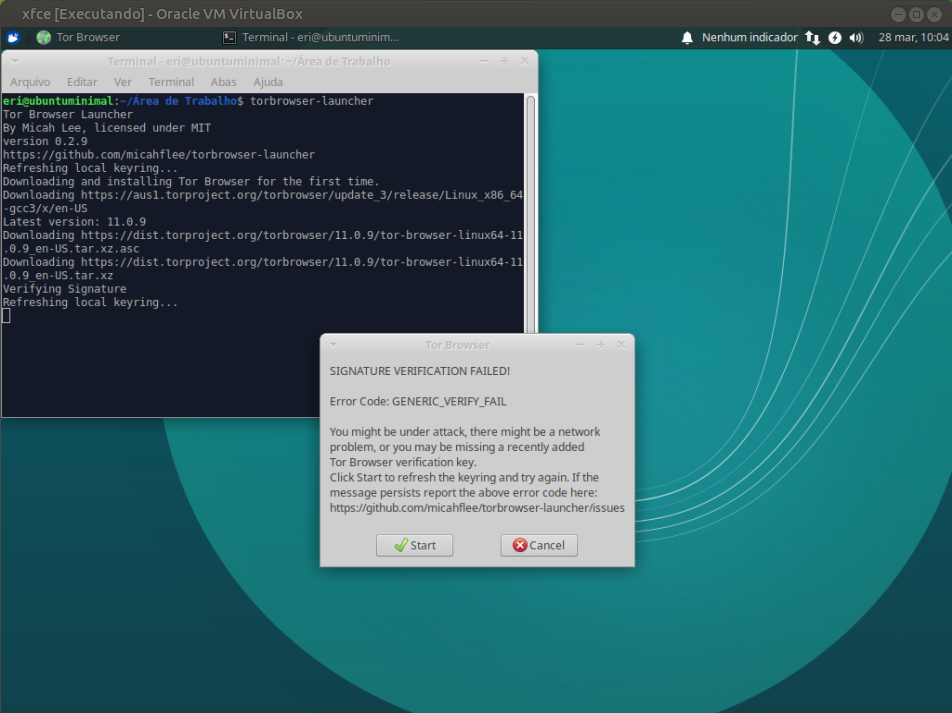Click the 'Verifying Signature' terminal line
The image size is (952, 713).
coord(64,289)
